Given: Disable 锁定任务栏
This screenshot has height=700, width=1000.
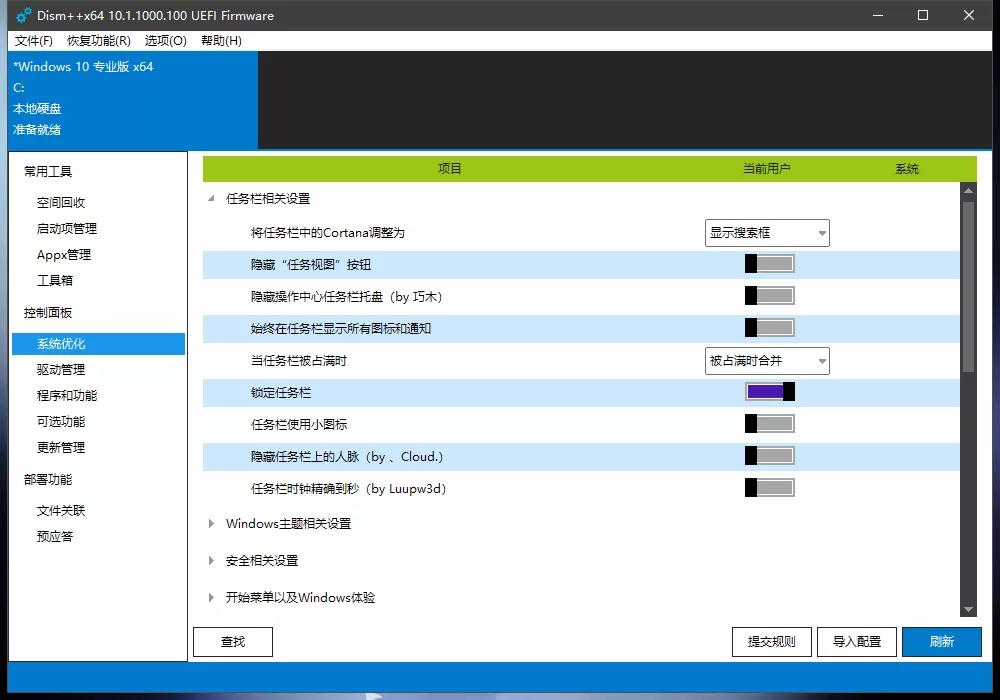Looking at the screenshot, I should coord(768,391).
